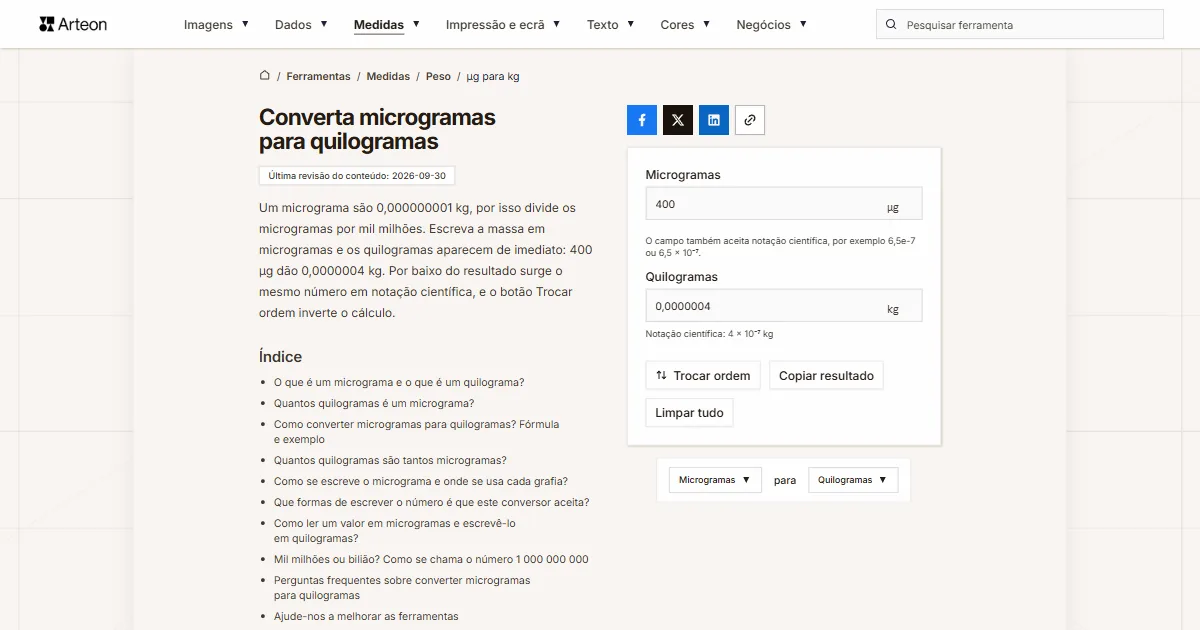Expand Impressão e ecrã menu
Screen dimensions: 1200x630
(x=503, y=25)
